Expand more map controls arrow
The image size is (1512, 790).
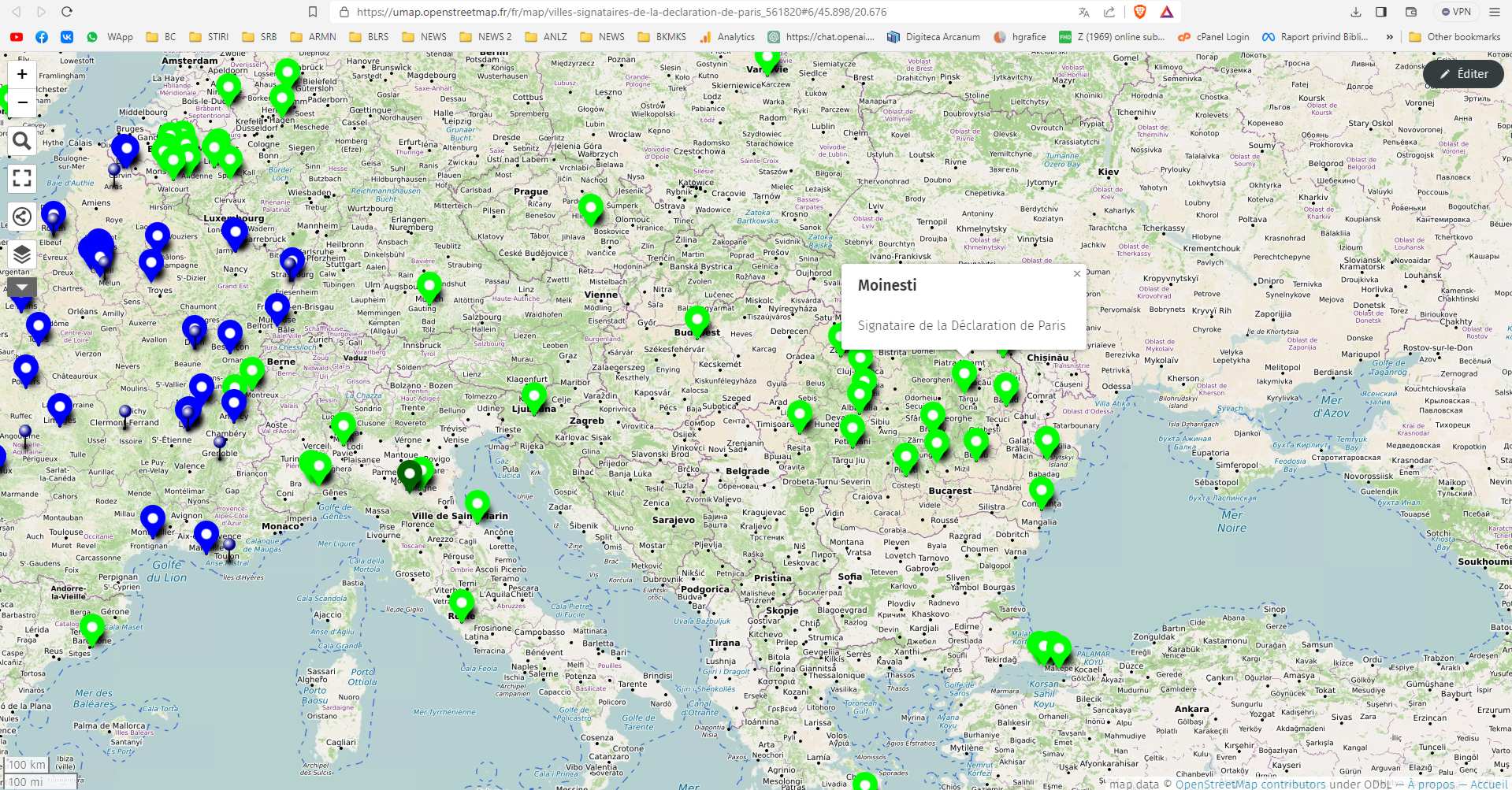(x=22, y=287)
